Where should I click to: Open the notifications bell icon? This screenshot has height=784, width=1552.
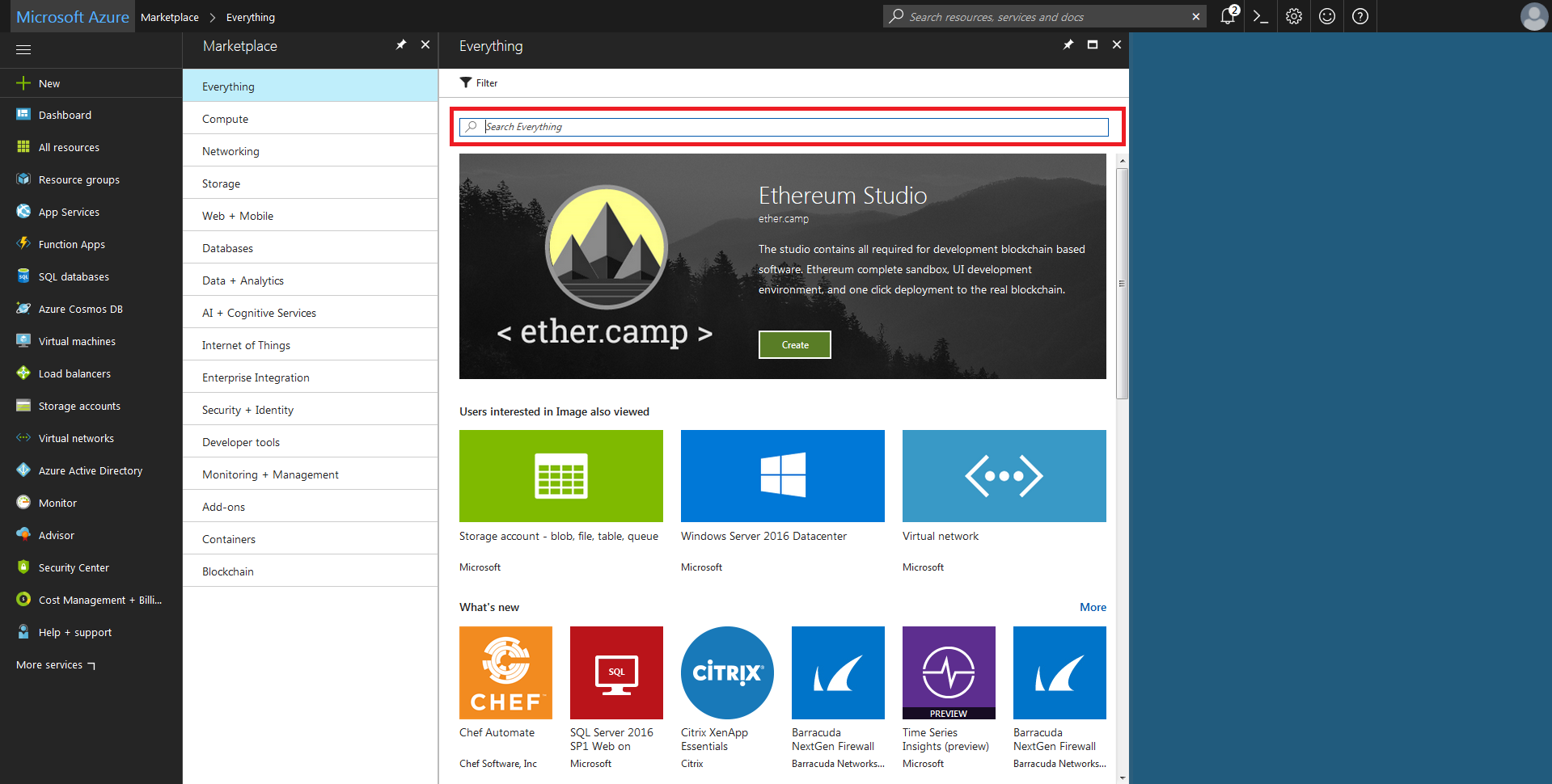click(1228, 16)
